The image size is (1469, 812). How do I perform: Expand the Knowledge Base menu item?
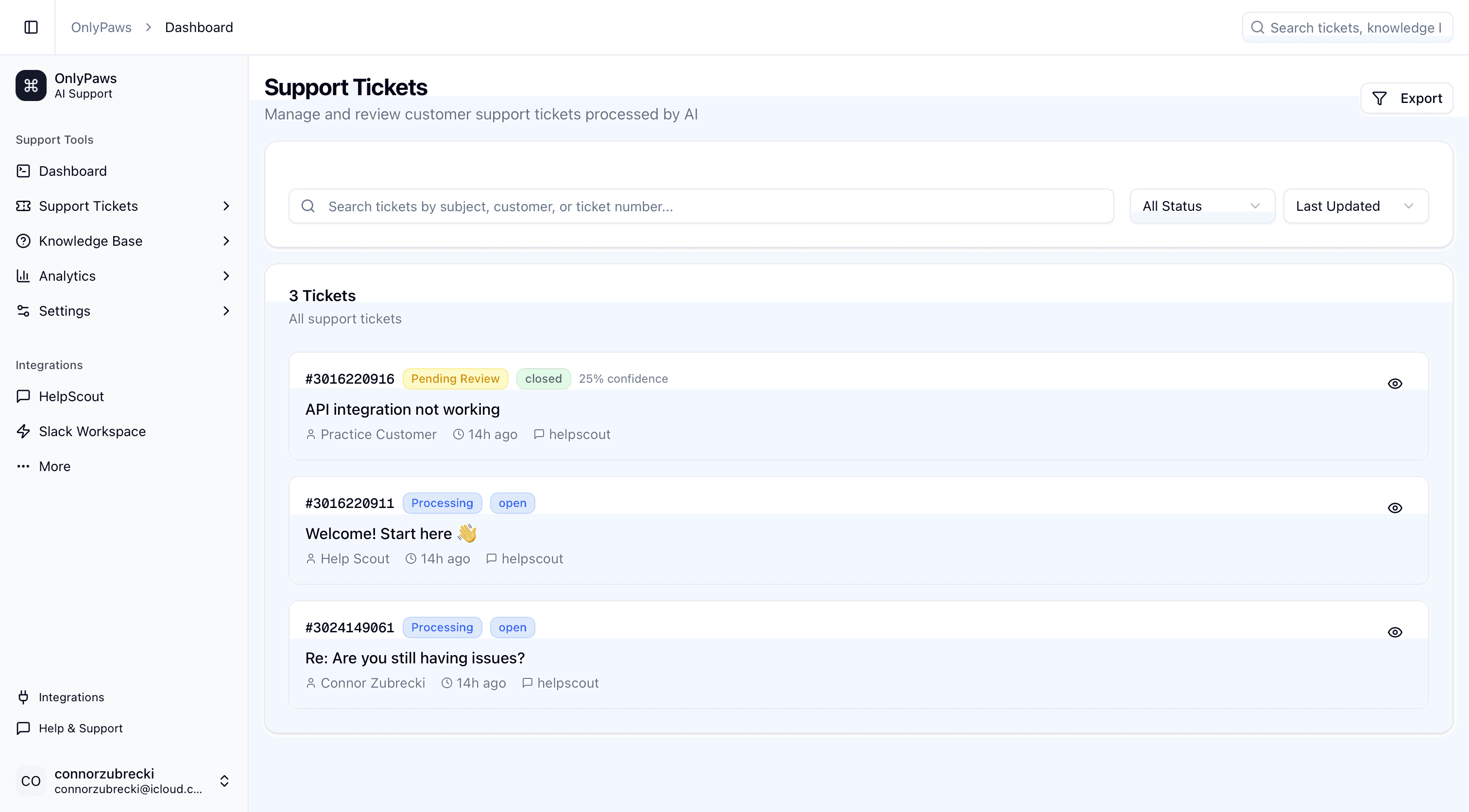(226, 240)
